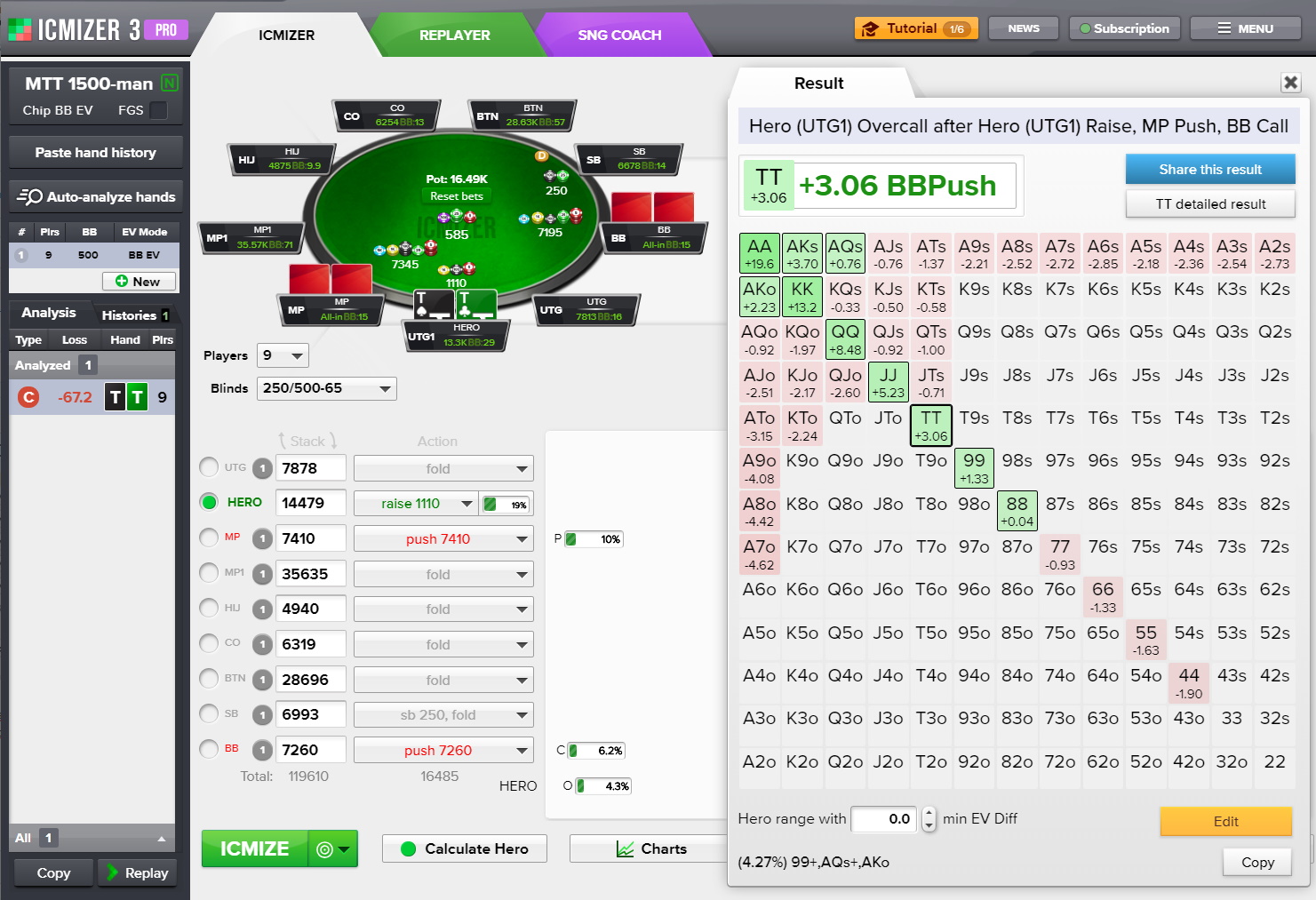Select the HERO radio button
Image resolution: width=1316 pixels, height=900 pixels.
tap(209, 502)
